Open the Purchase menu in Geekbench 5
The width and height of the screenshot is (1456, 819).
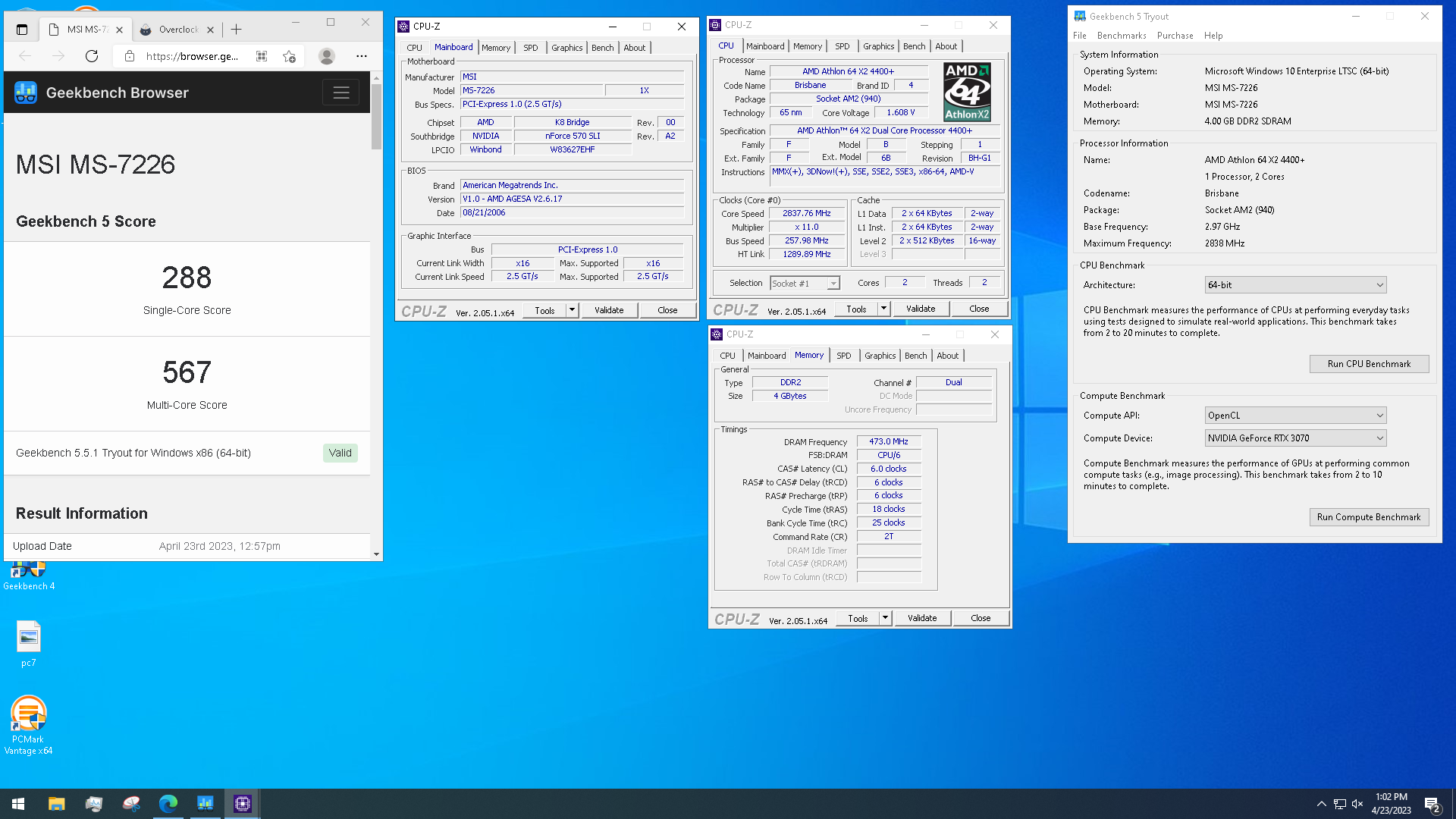(1175, 36)
